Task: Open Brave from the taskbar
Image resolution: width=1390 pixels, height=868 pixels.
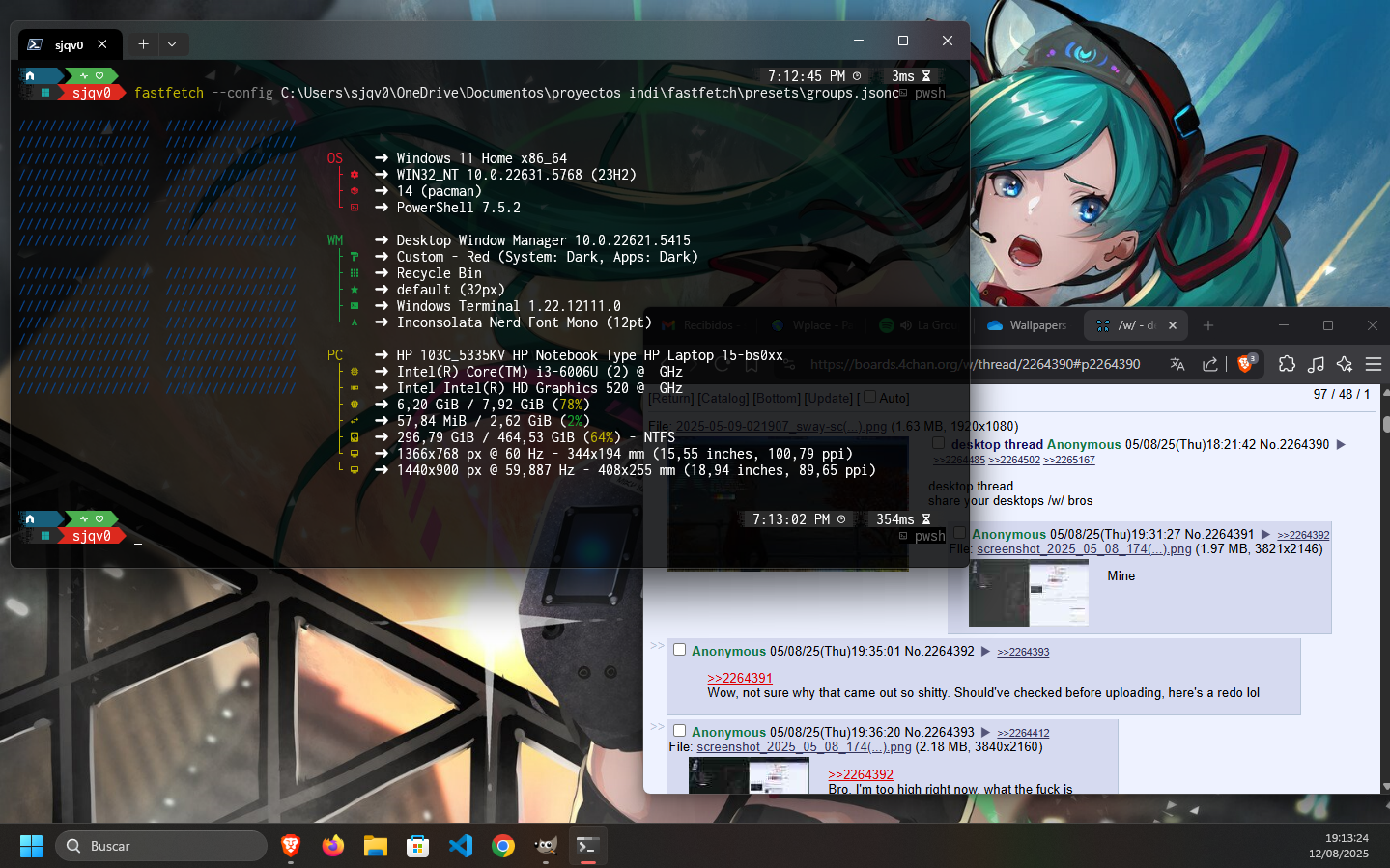Action: tap(291, 846)
